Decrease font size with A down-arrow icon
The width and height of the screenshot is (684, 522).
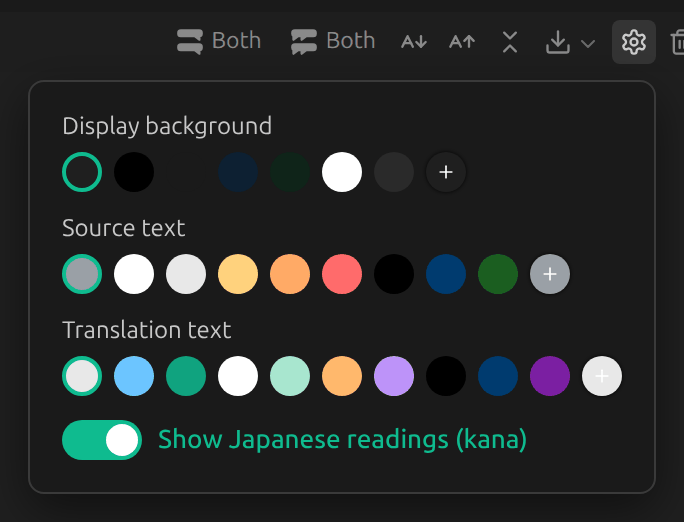414,42
